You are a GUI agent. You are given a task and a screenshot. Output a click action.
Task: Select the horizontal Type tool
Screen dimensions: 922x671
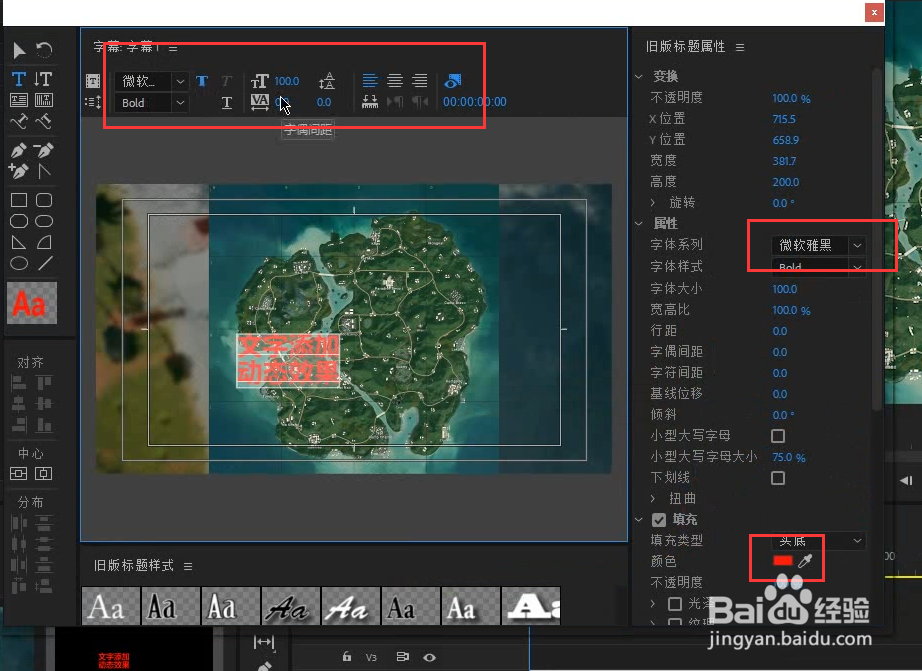click(x=19, y=79)
